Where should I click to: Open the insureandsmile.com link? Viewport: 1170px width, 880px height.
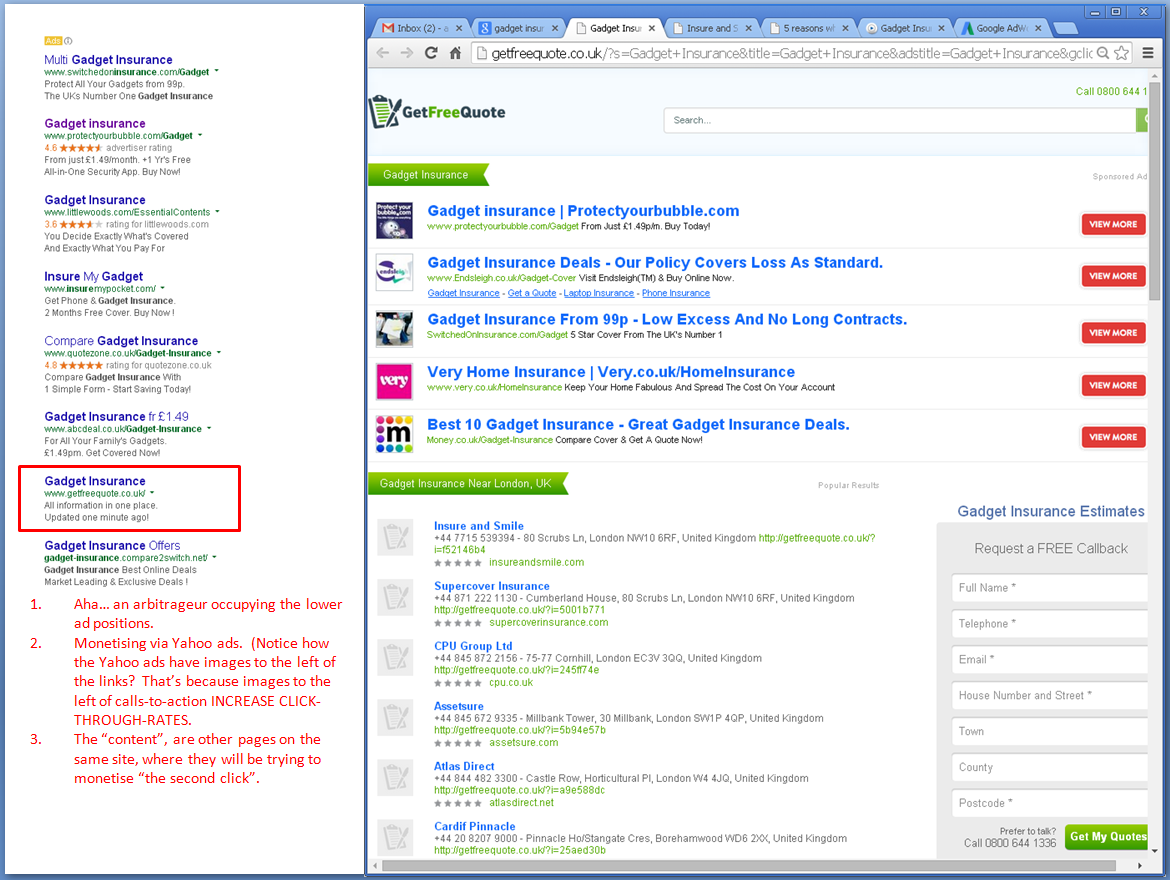536,563
